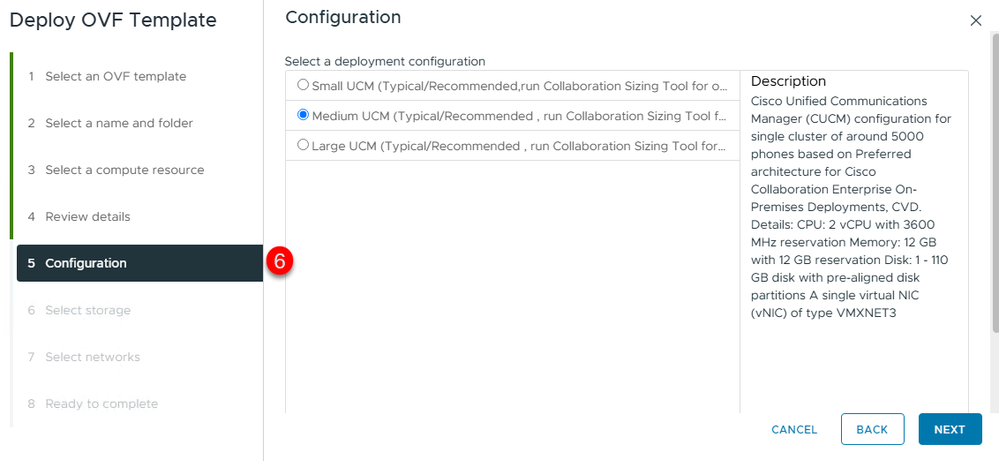Click the Small UCM configuration row text

point(520,85)
